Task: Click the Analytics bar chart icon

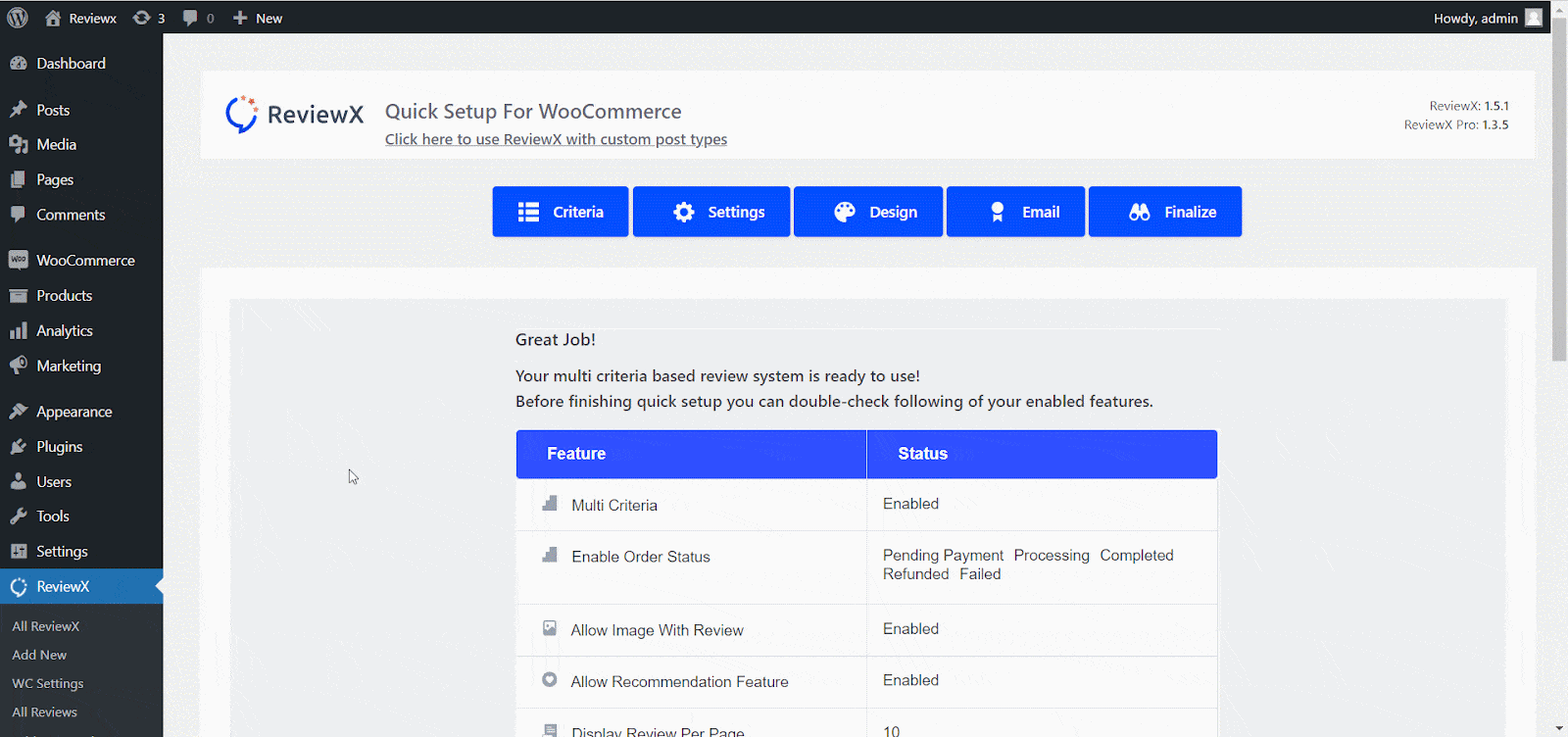Action: (18, 330)
